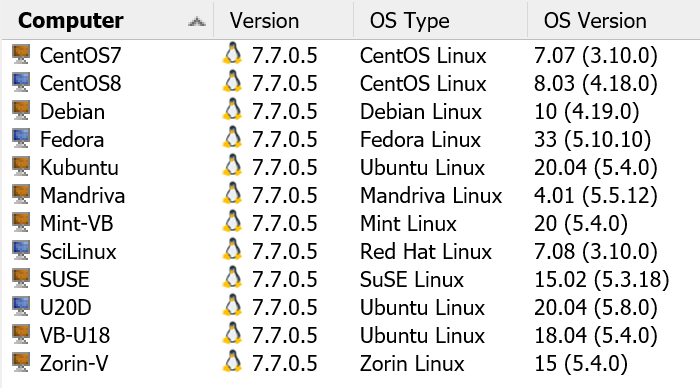The image size is (700, 388).
Task: Click the Linux penguin icon in CentOS8 row
Action: [232, 82]
